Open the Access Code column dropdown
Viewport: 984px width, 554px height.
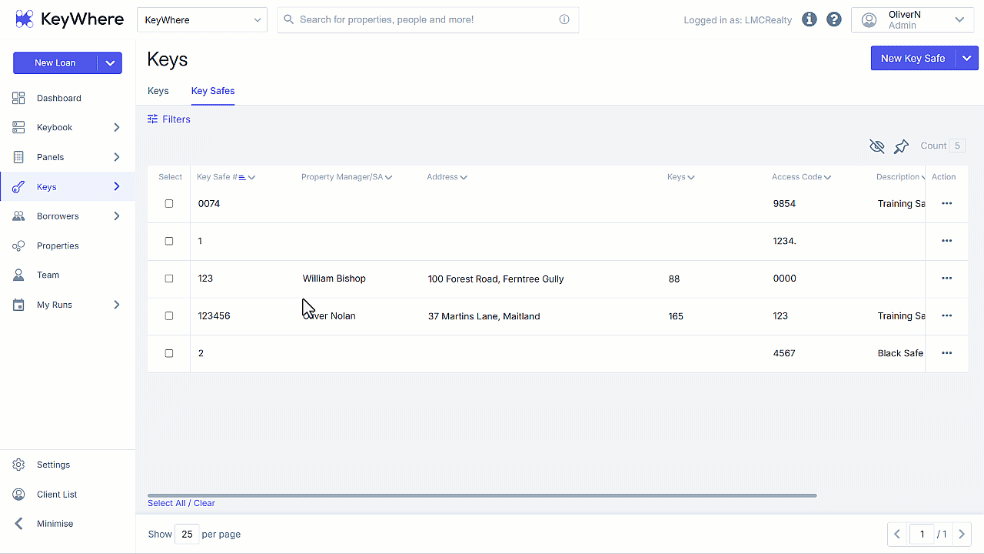click(x=828, y=178)
